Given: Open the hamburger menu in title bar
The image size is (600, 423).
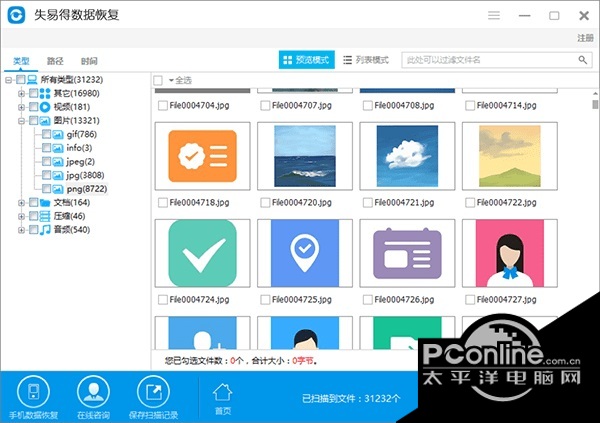Looking at the screenshot, I should coord(494,15).
